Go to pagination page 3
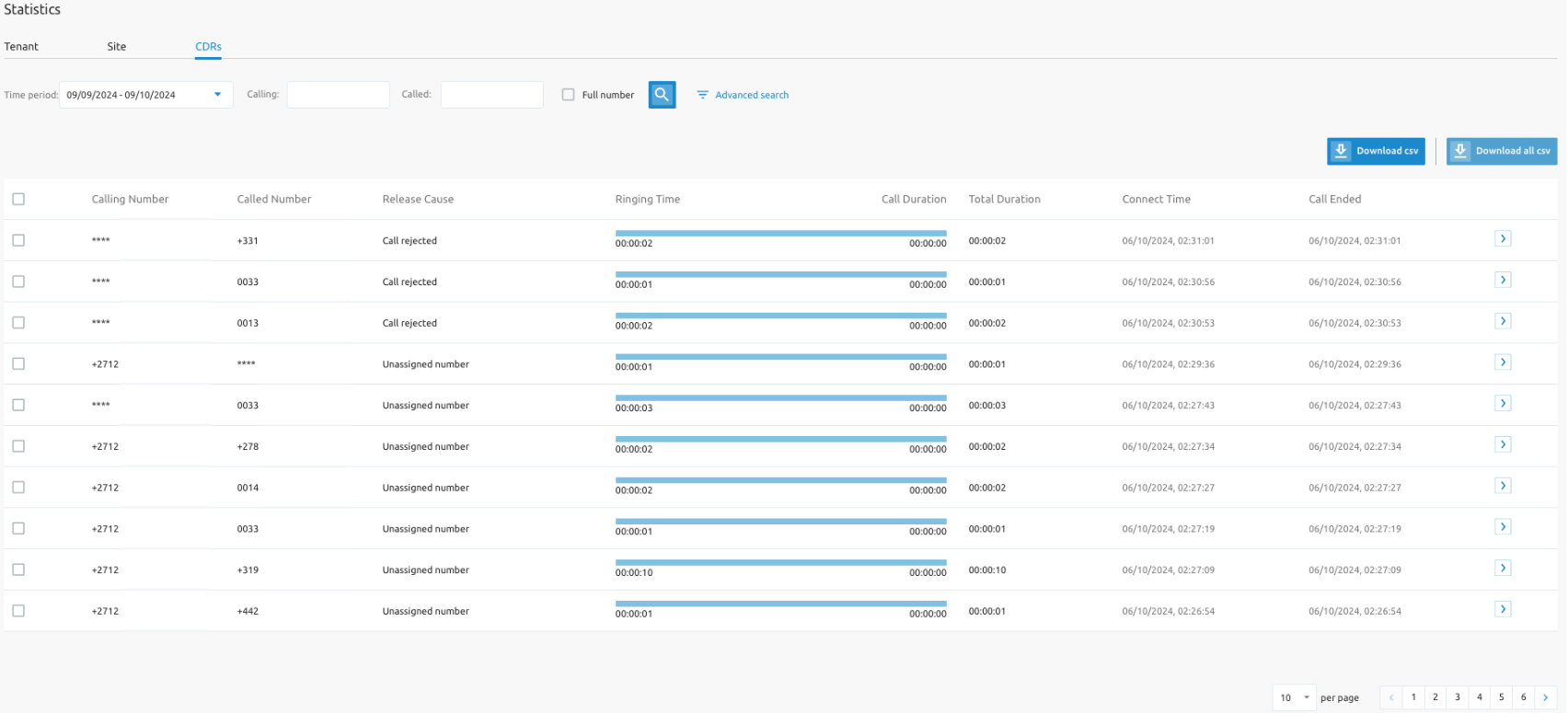 [1458, 697]
